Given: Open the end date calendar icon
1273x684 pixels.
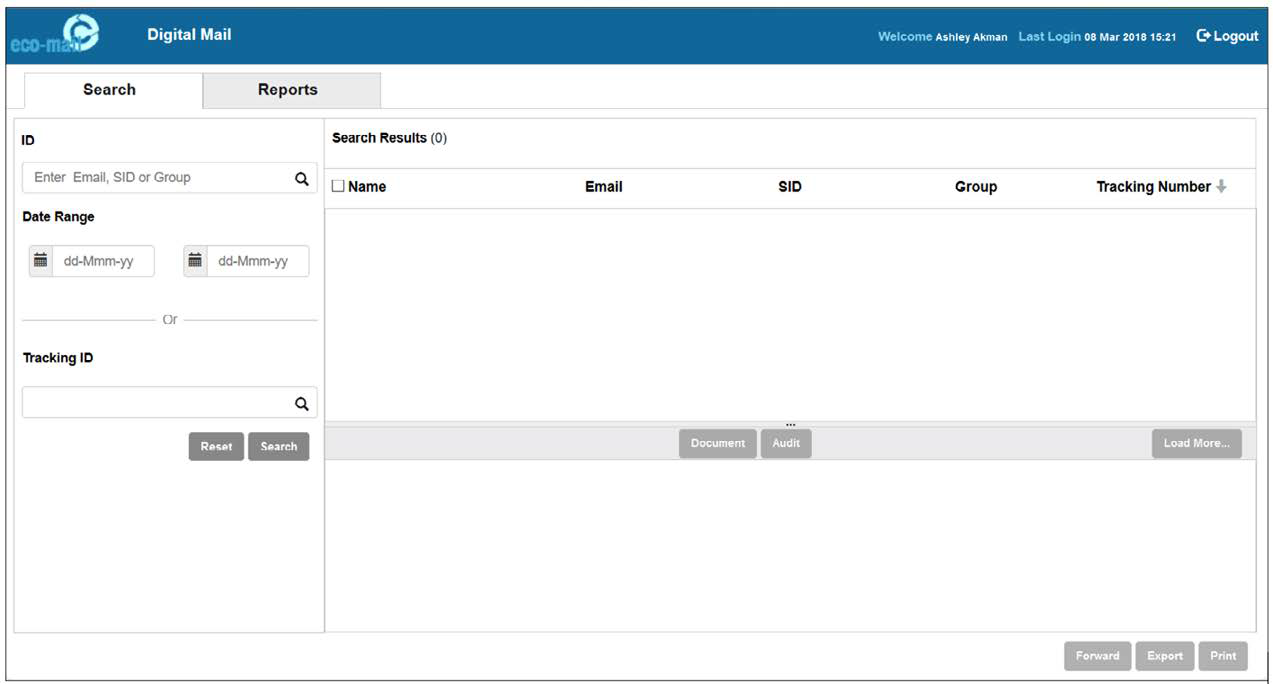Looking at the screenshot, I should pos(196,261).
